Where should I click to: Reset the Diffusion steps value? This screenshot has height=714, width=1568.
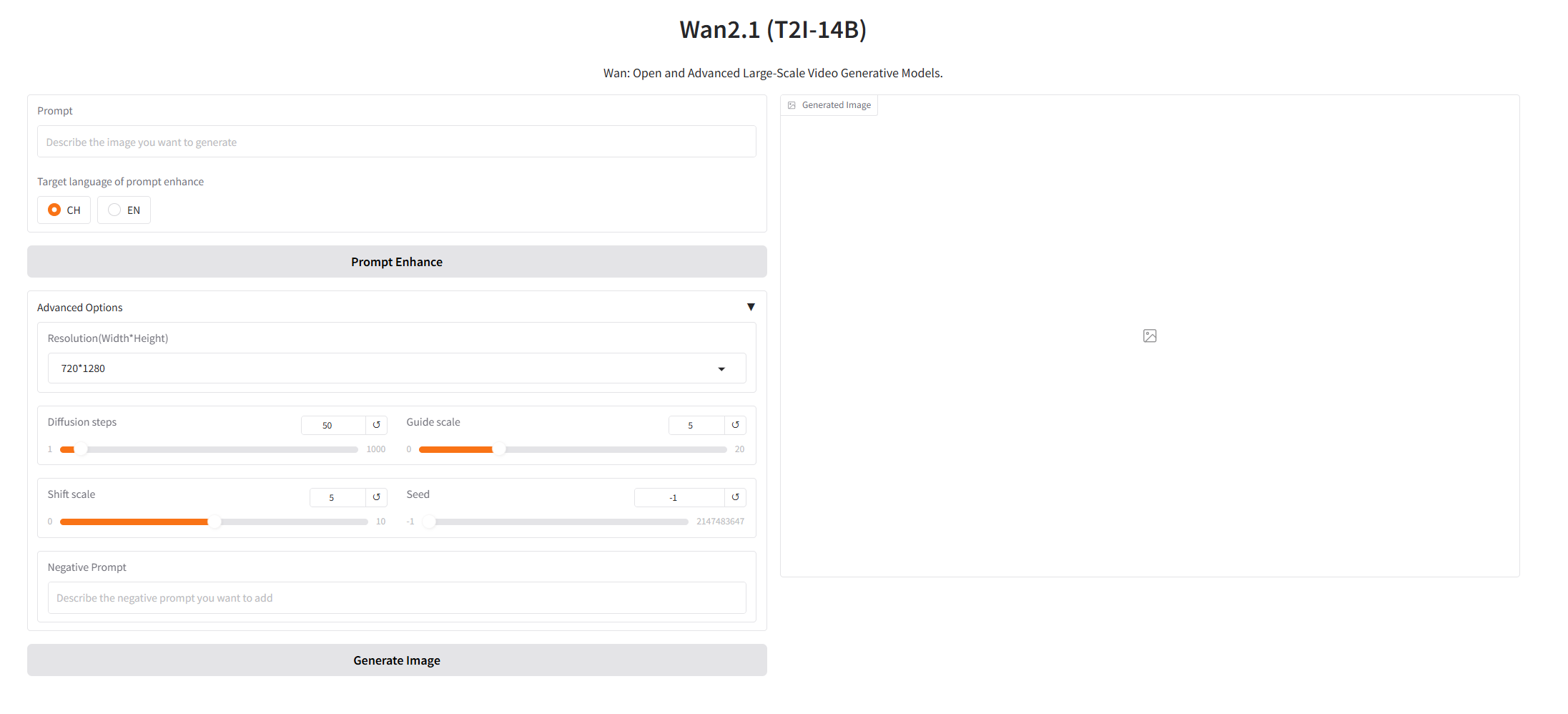pyautogui.click(x=377, y=425)
